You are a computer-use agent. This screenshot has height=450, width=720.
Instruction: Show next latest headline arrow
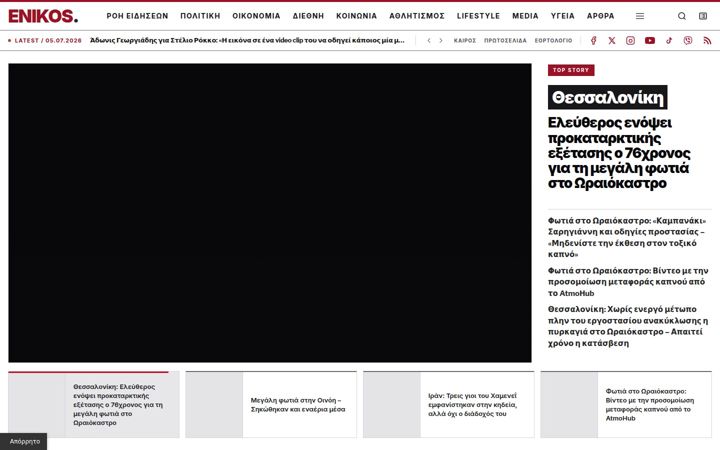441,40
